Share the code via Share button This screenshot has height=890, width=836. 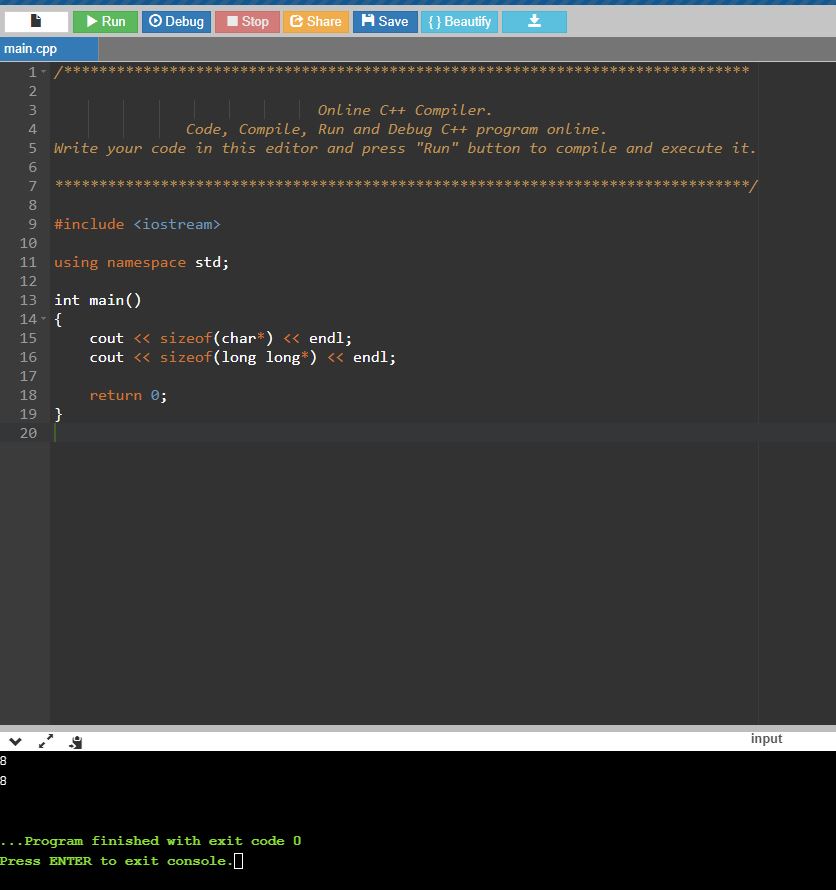(x=316, y=21)
